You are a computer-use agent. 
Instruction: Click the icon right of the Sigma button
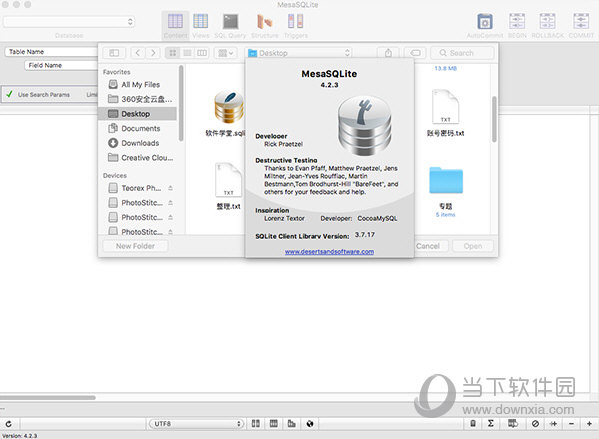point(513,423)
